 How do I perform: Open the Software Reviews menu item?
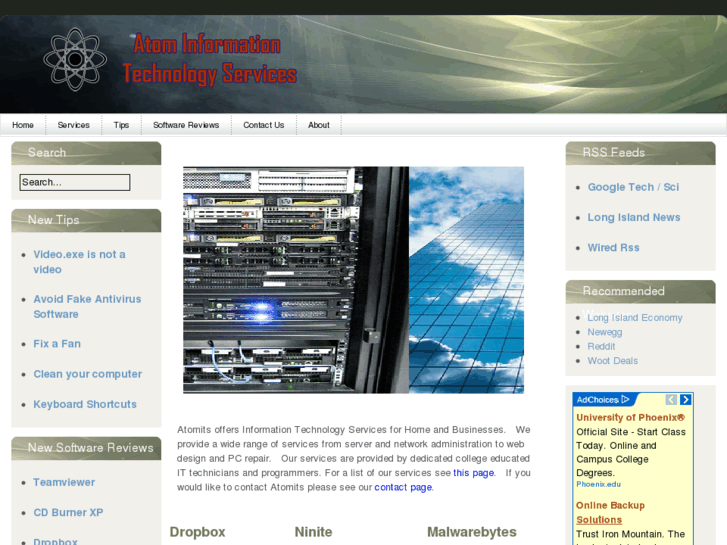(x=186, y=125)
